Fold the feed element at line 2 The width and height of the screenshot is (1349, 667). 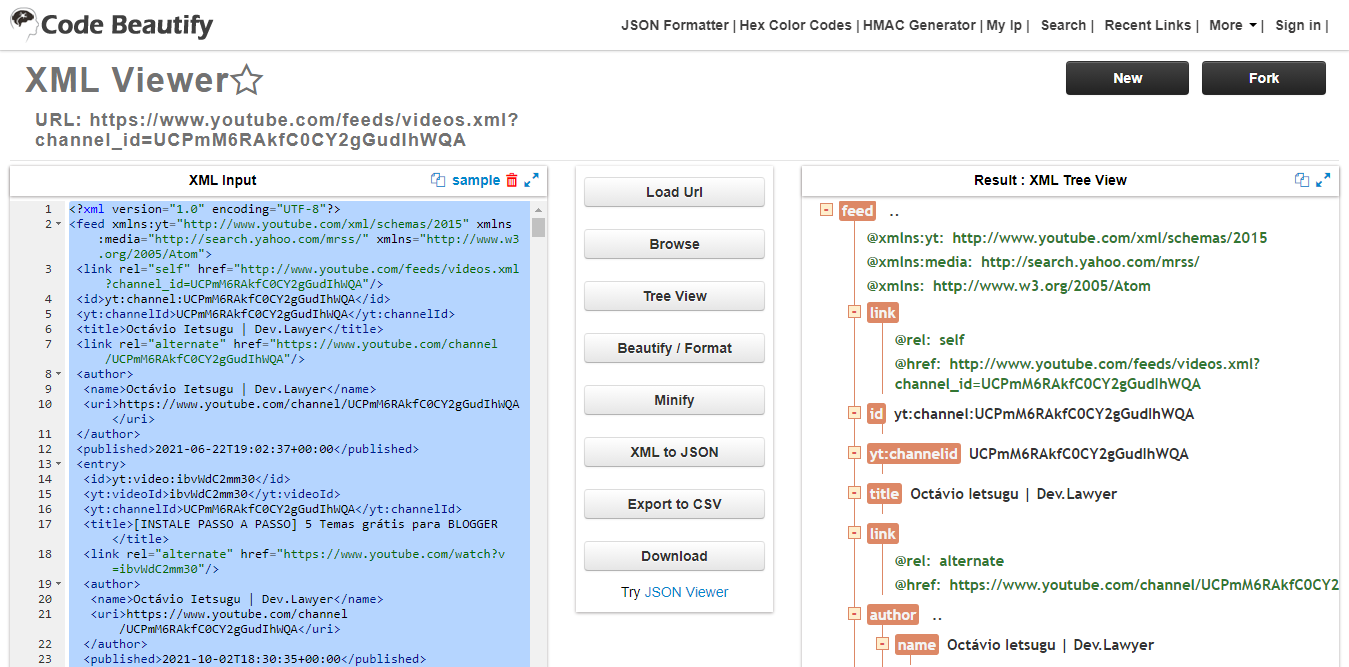click(57, 224)
